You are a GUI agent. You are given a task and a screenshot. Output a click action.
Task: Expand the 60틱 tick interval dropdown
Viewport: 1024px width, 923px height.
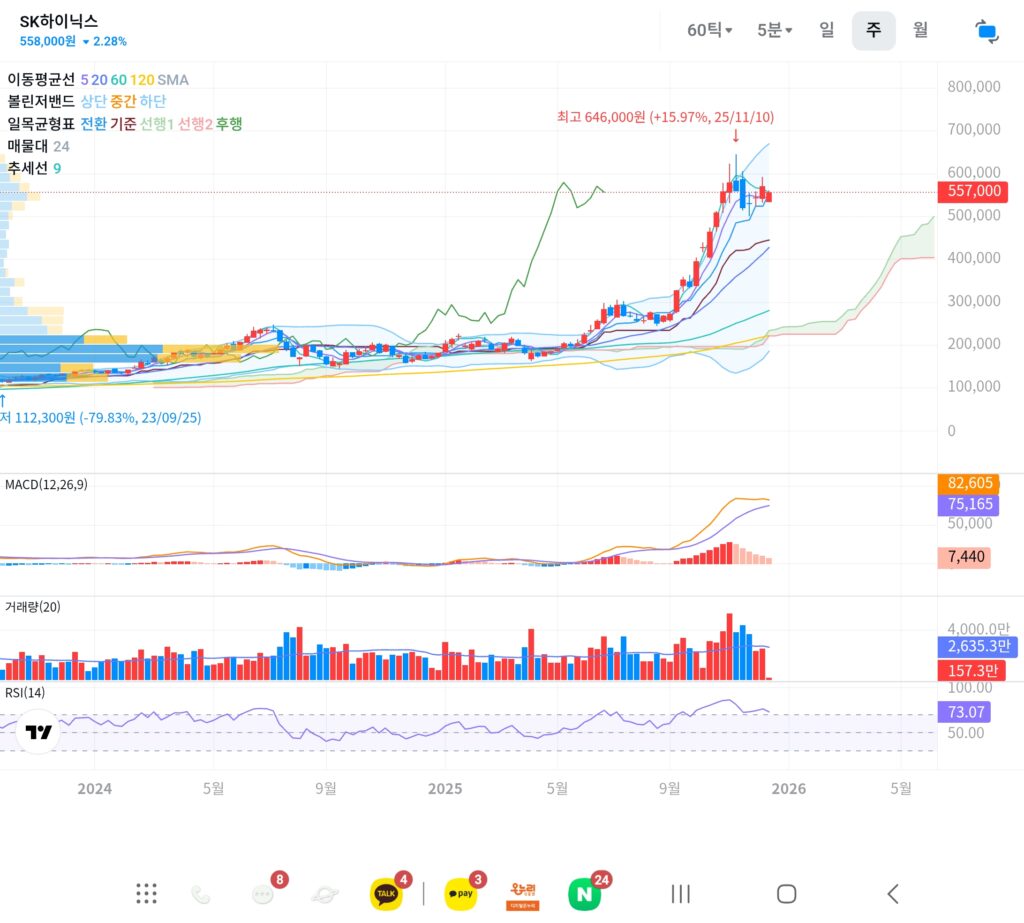tap(709, 30)
